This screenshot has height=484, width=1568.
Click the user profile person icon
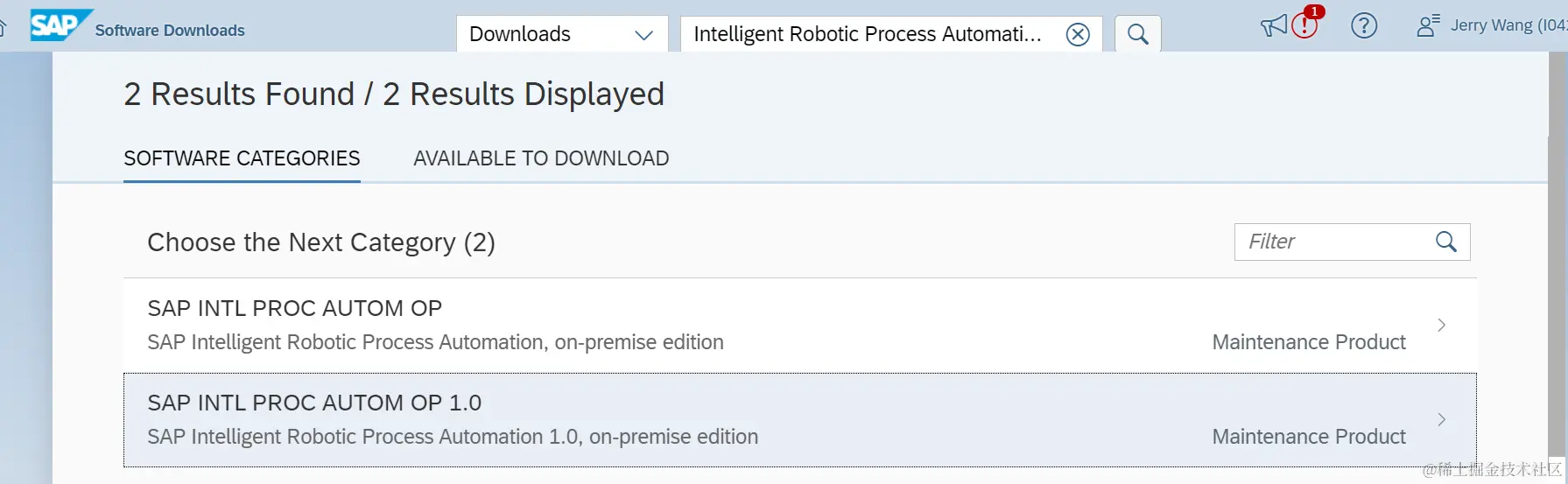click(x=1427, y=26)
